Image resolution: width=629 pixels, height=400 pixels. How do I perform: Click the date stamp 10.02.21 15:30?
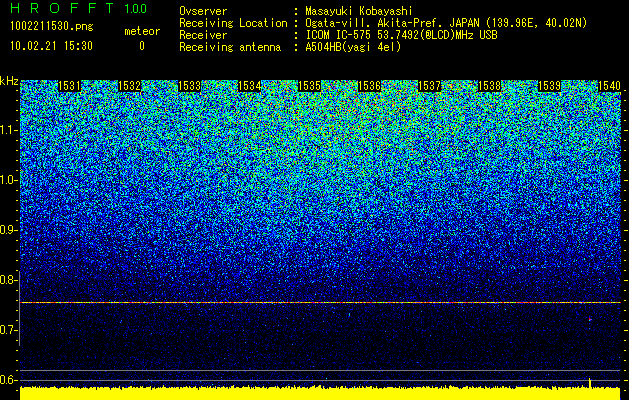point(51,46)
